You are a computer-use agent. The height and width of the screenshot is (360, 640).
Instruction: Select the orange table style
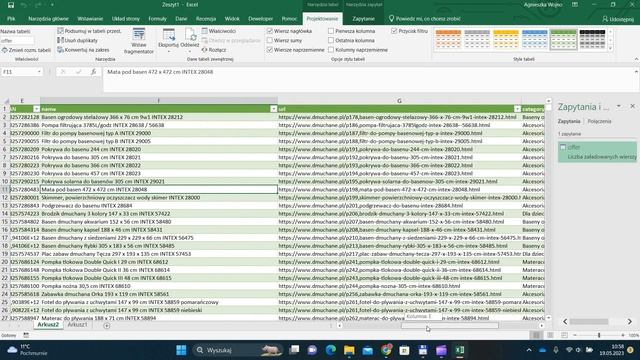[x=448, y=39]
